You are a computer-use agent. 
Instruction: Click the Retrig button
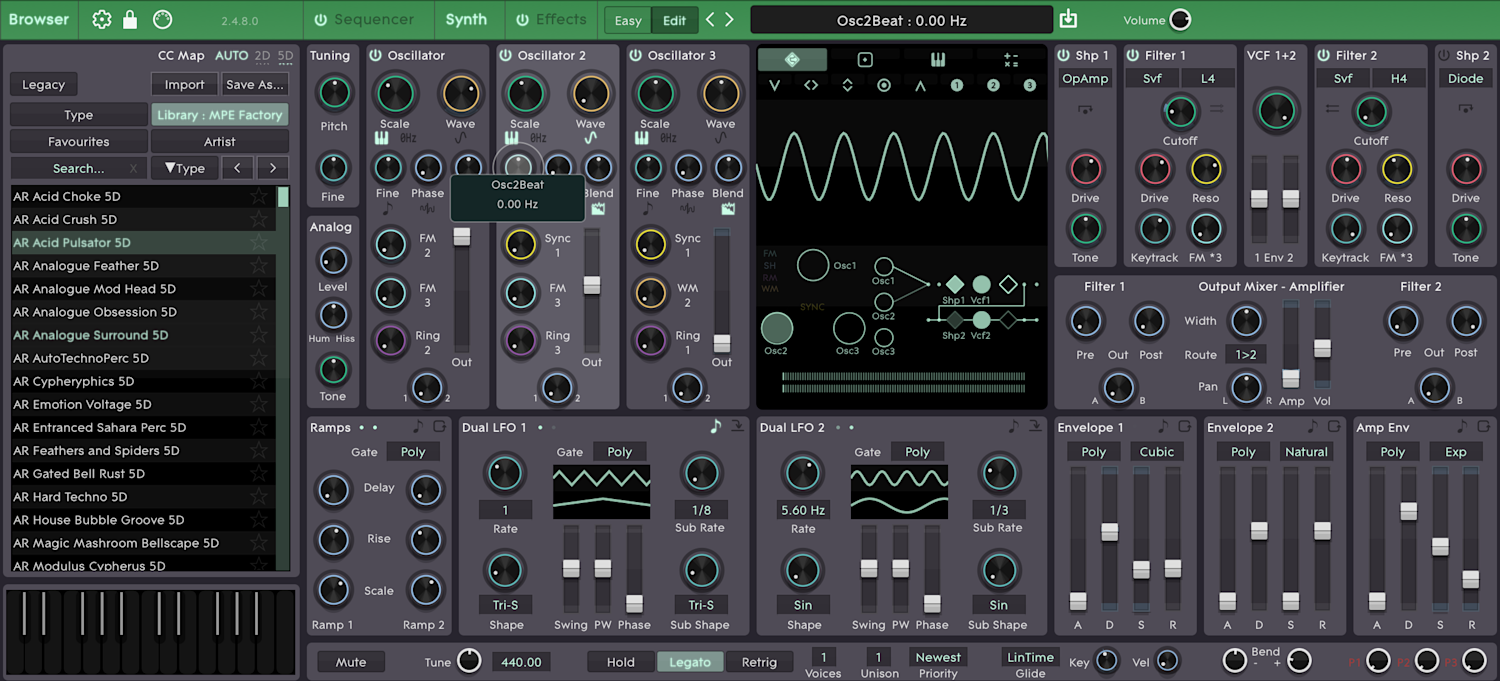point(759,662)
